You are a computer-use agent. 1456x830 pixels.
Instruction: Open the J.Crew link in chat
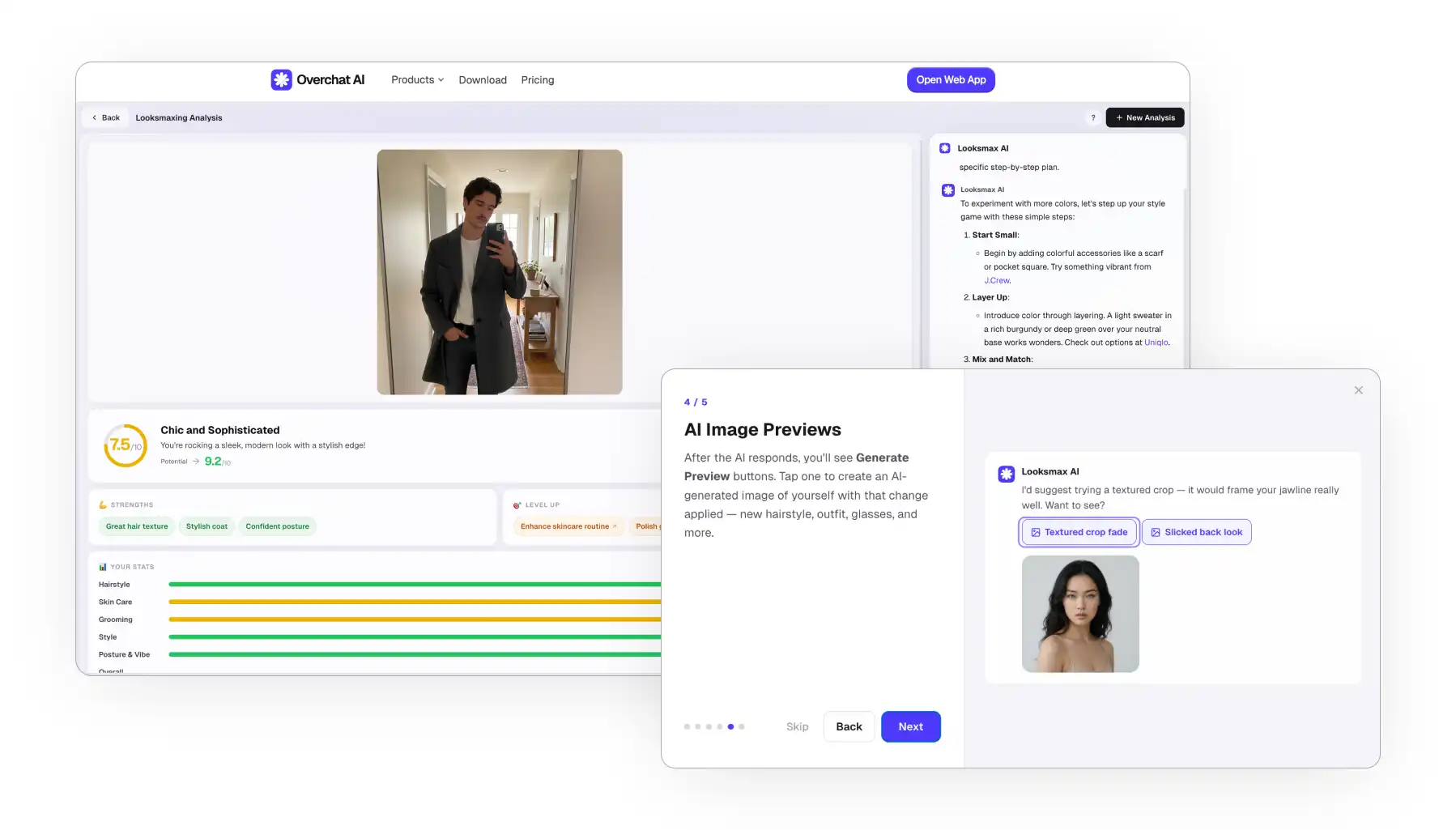996,280
